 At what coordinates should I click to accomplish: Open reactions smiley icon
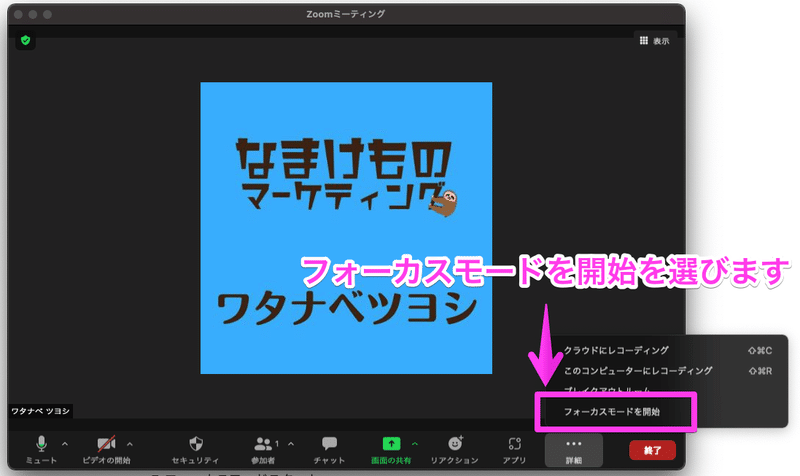(x=455, y=443)
